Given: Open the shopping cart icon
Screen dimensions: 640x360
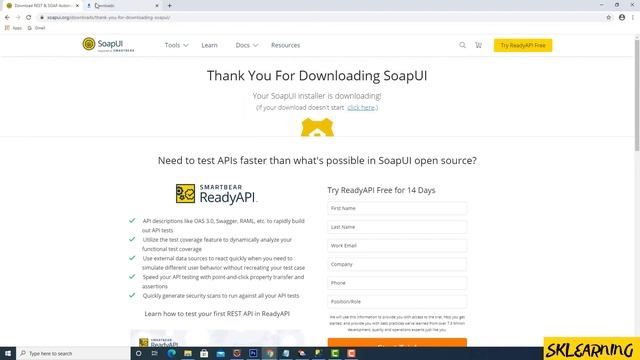Looking at the screenshot, I should tap(478, 45).
